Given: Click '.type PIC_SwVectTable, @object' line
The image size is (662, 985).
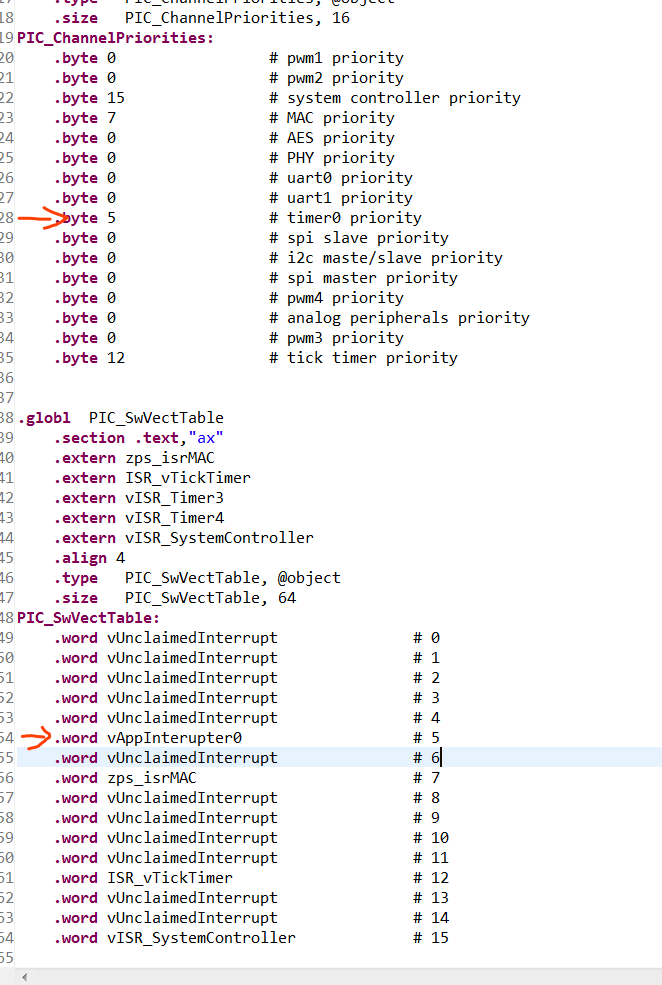Looking at the screenshot, I should pyautogui.click(x=197, y=579).
